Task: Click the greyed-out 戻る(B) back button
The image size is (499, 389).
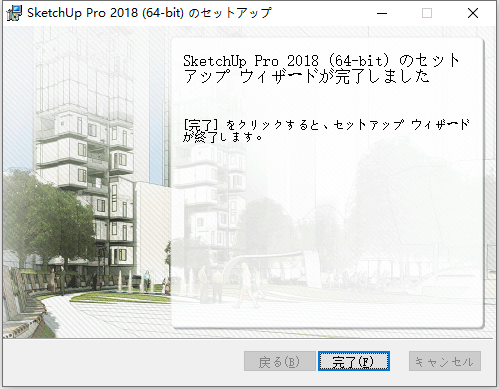Action: pos(280,361)
